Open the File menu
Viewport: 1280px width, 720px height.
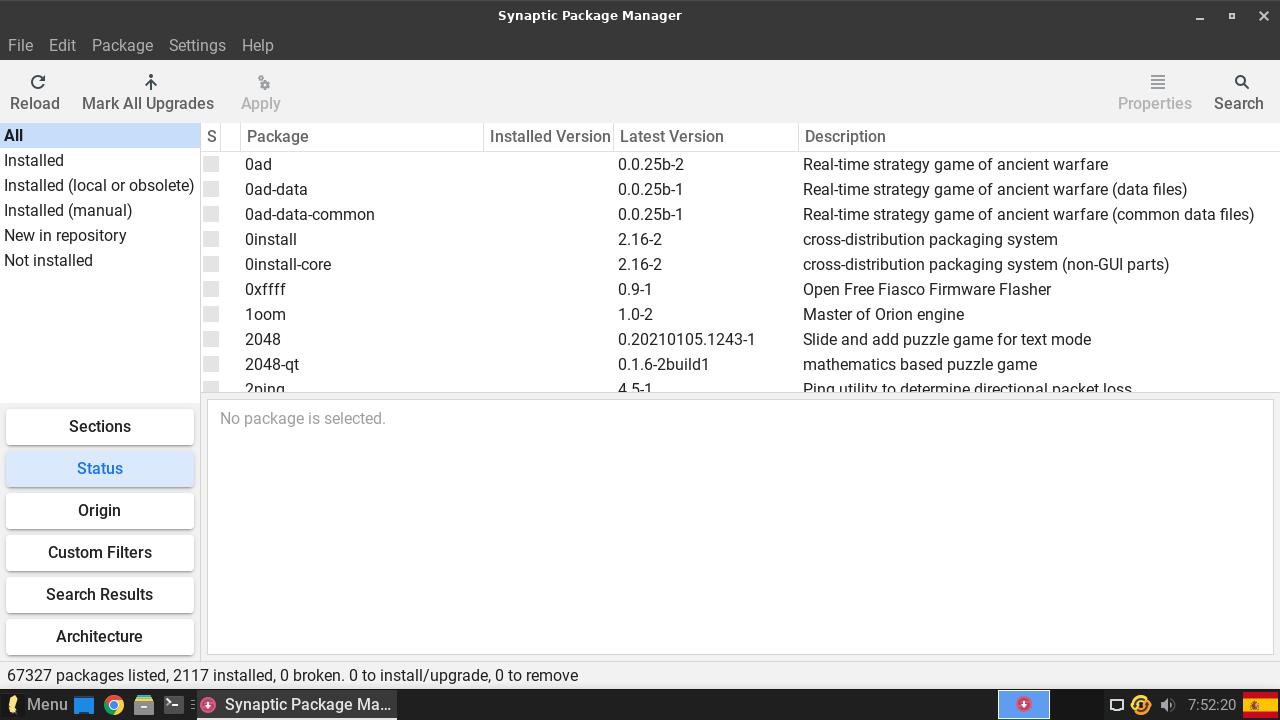(20, 45)
